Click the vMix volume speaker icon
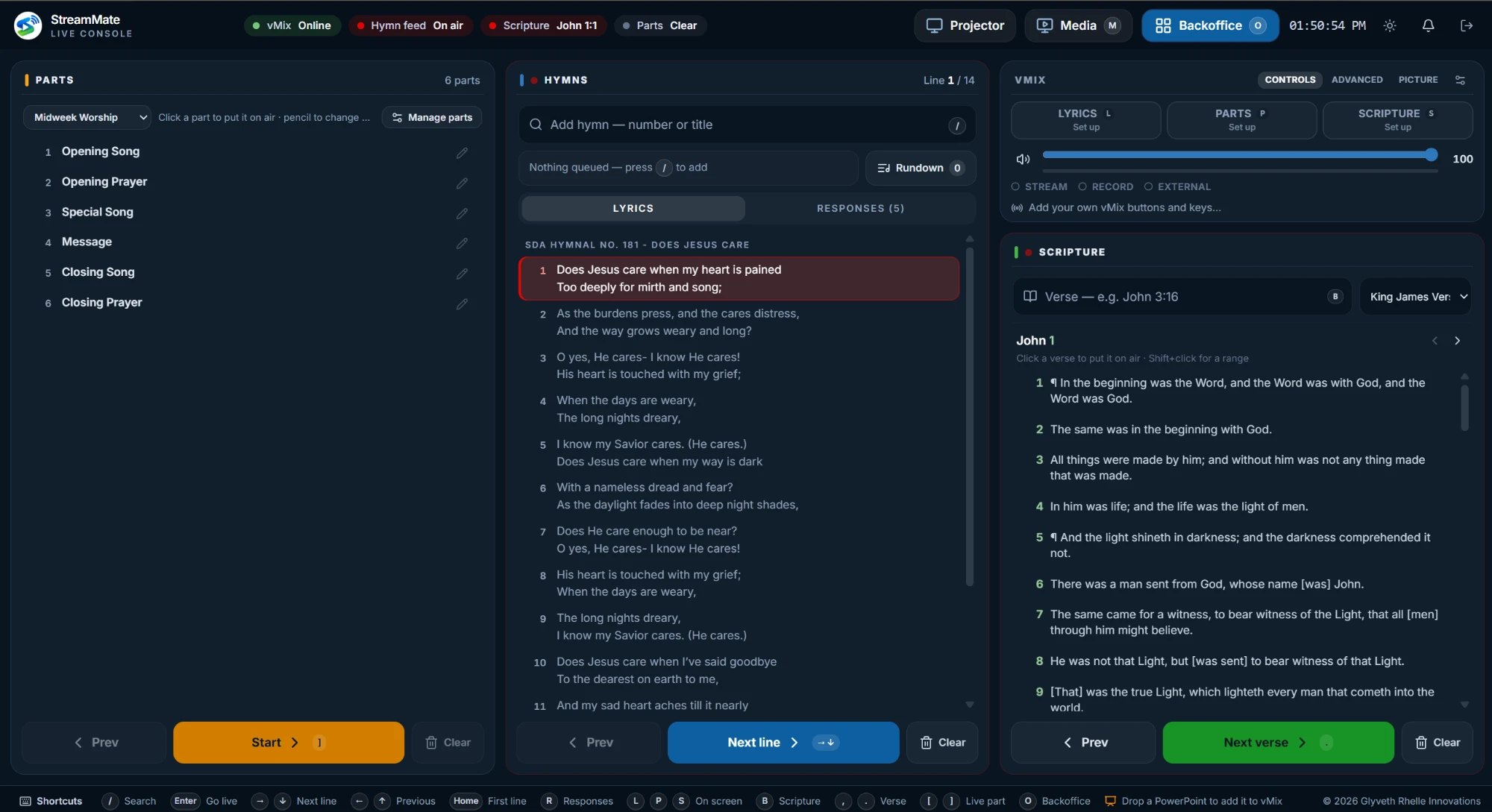Image resolution: width=1492 pixels, height=812 pixels. pos(1023,159)
